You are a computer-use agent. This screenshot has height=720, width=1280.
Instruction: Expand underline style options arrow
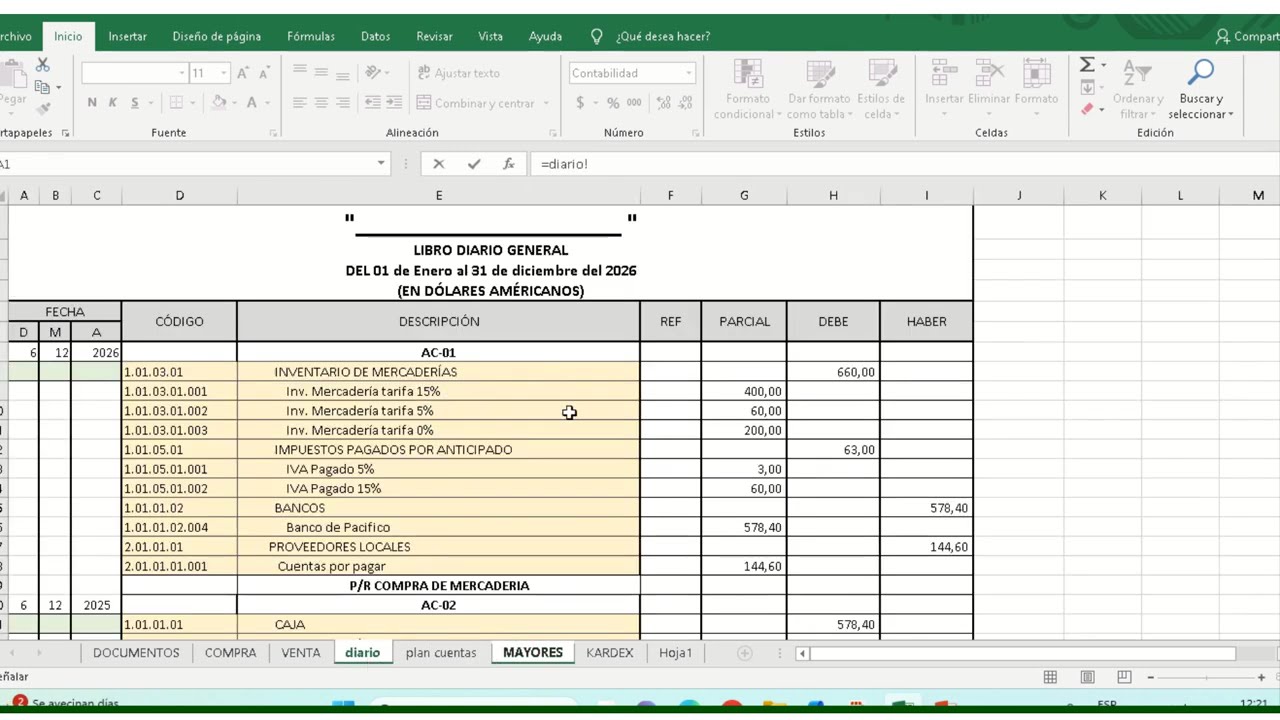(x=151, y=103)
